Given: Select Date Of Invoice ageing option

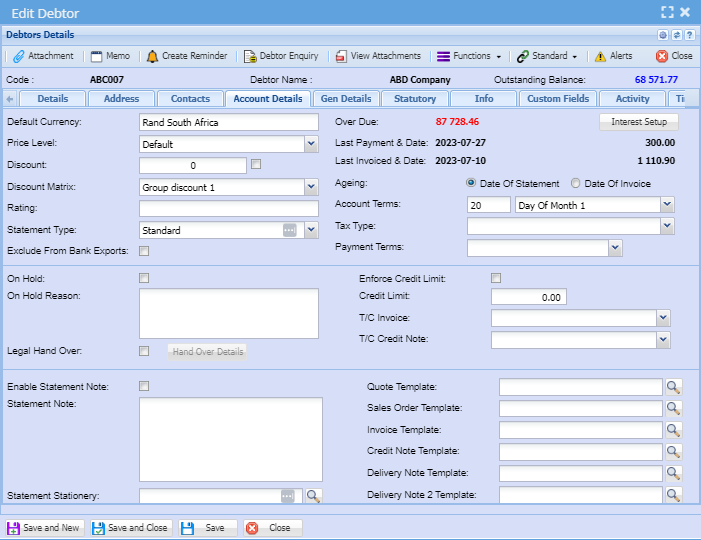Looking at the screenshot, I should (575, 183).
